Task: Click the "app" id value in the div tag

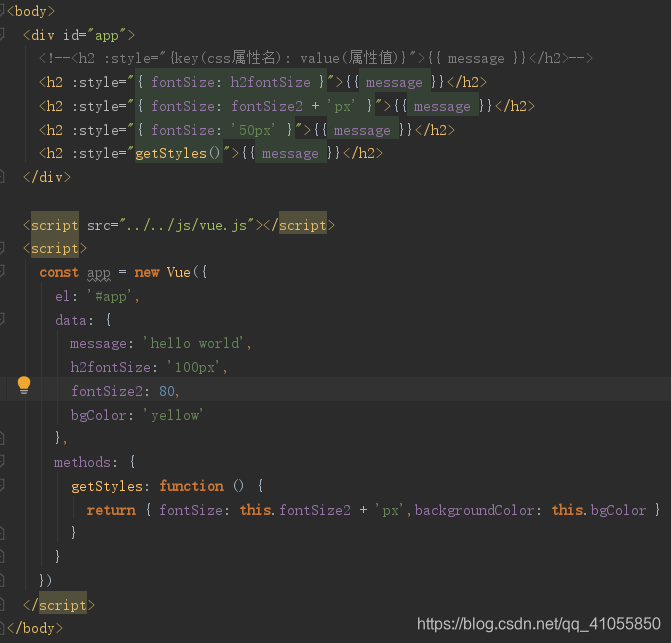Action: [x=106, y=35]
